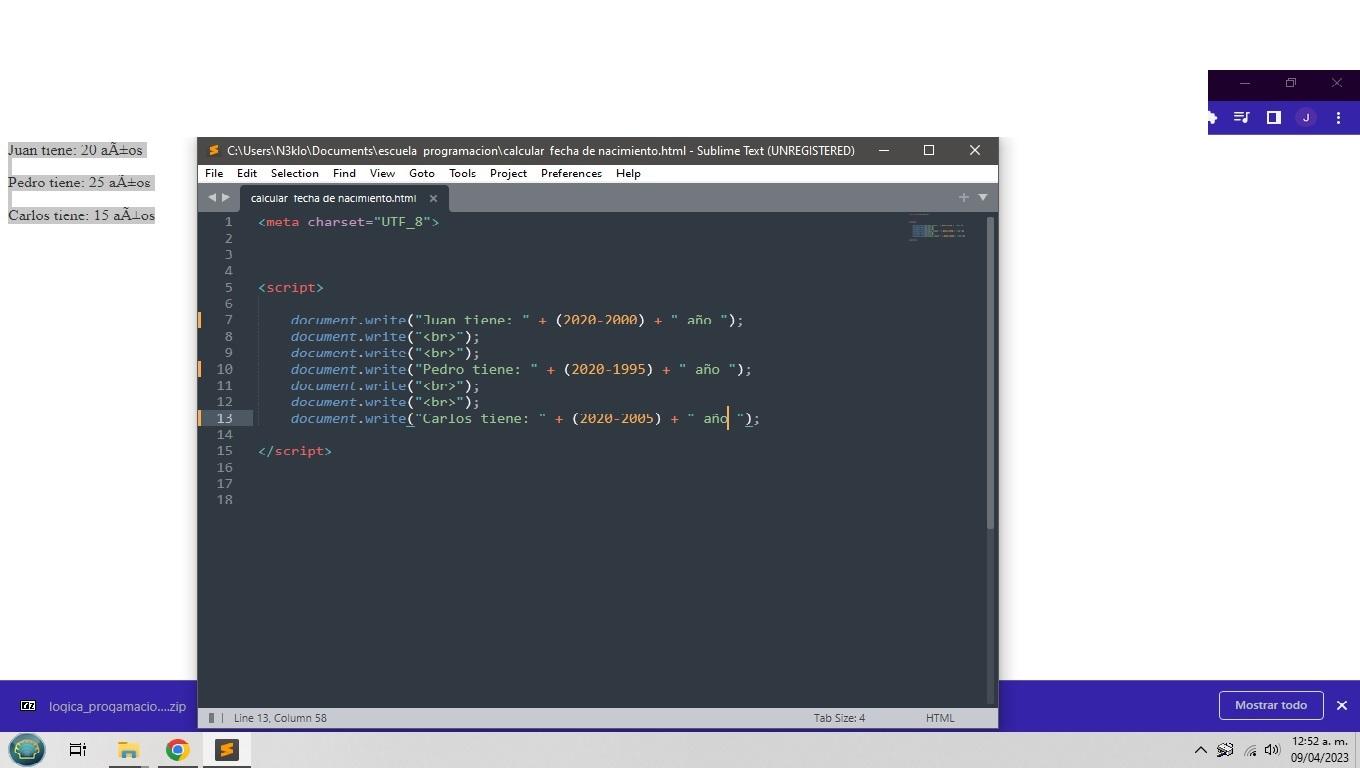Click line number 13 in gutter
The width and height of the screenshot is (1360, 768).
click(x=225, y=418)
